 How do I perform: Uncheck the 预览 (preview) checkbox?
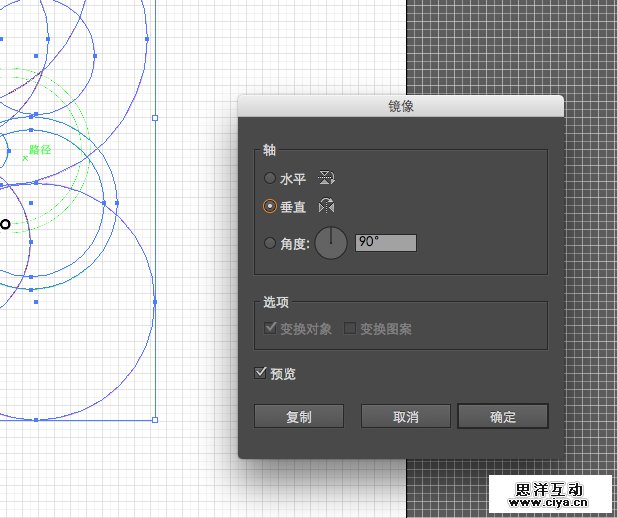261,373
